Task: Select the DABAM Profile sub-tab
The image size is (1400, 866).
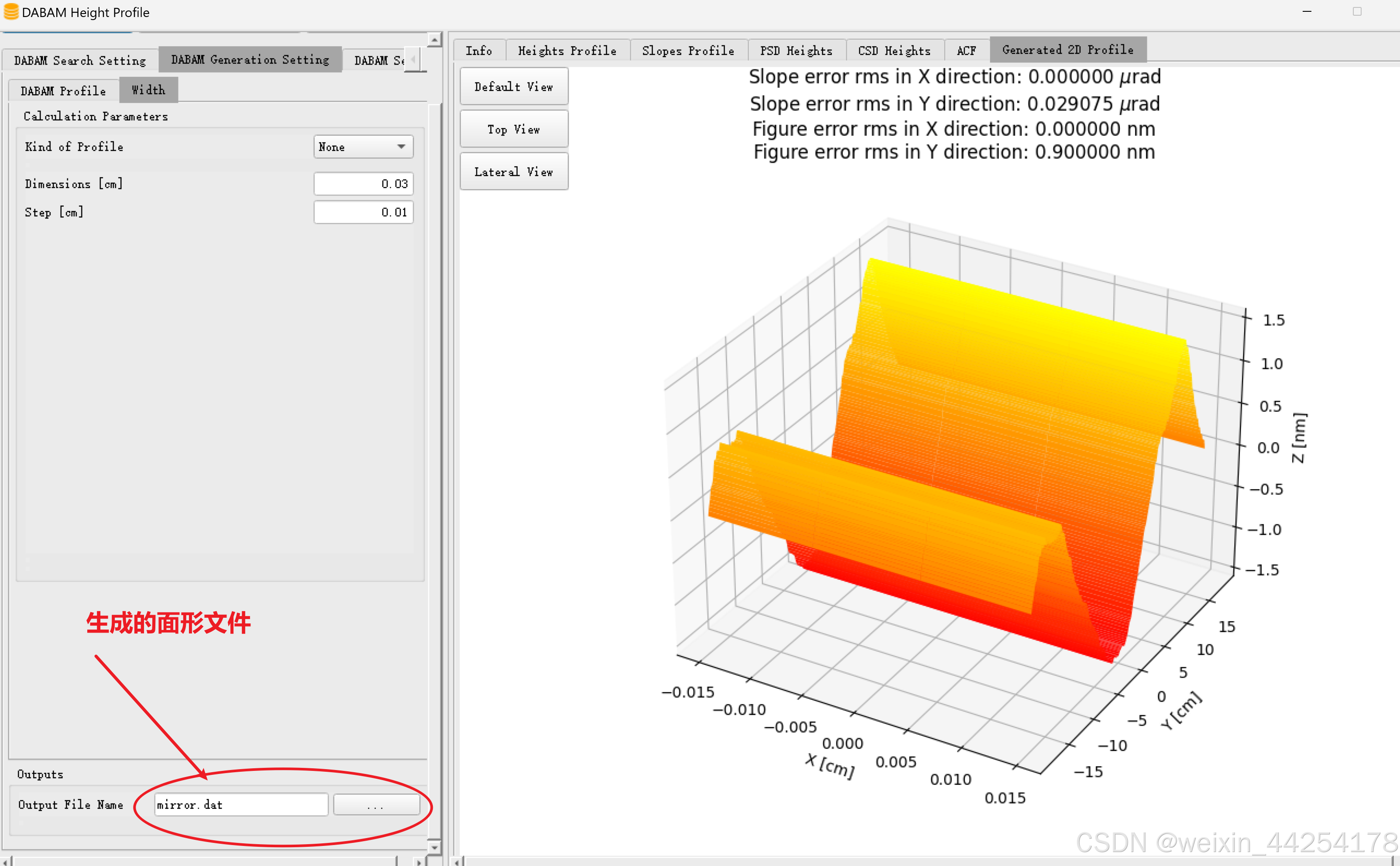Action: coord(63,91)
